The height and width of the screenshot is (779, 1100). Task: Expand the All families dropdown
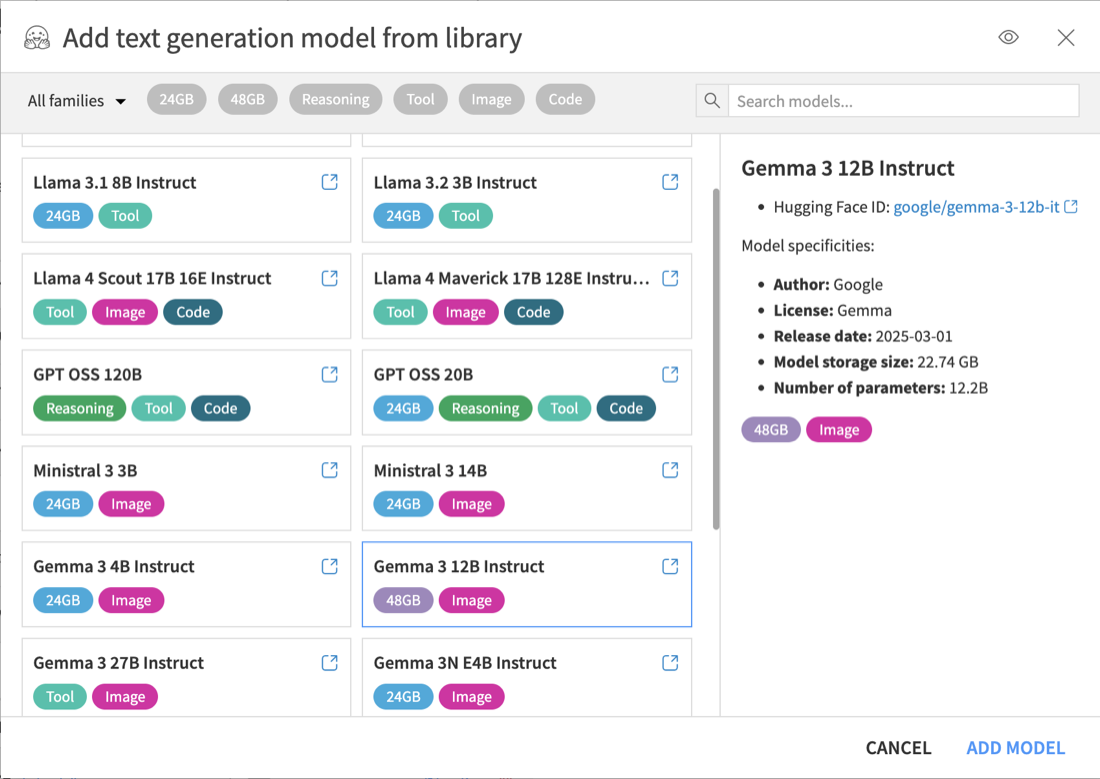tap(77, 101)
